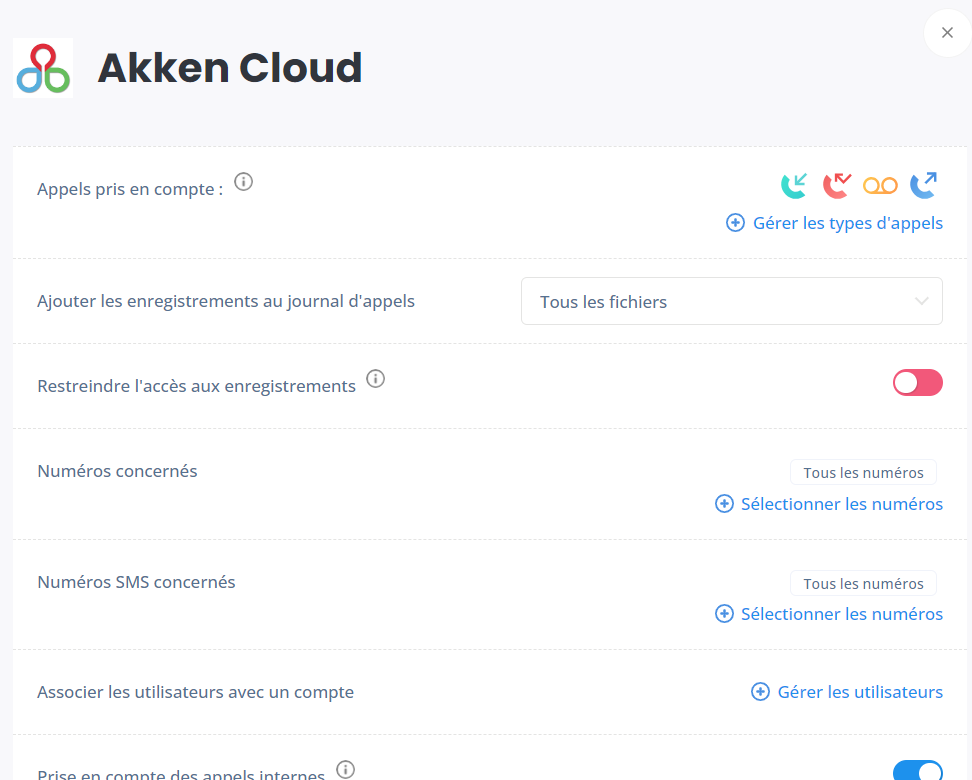Select numbers for Numéros SMS concernés
The image size is (972, 780).
[829, 614]
